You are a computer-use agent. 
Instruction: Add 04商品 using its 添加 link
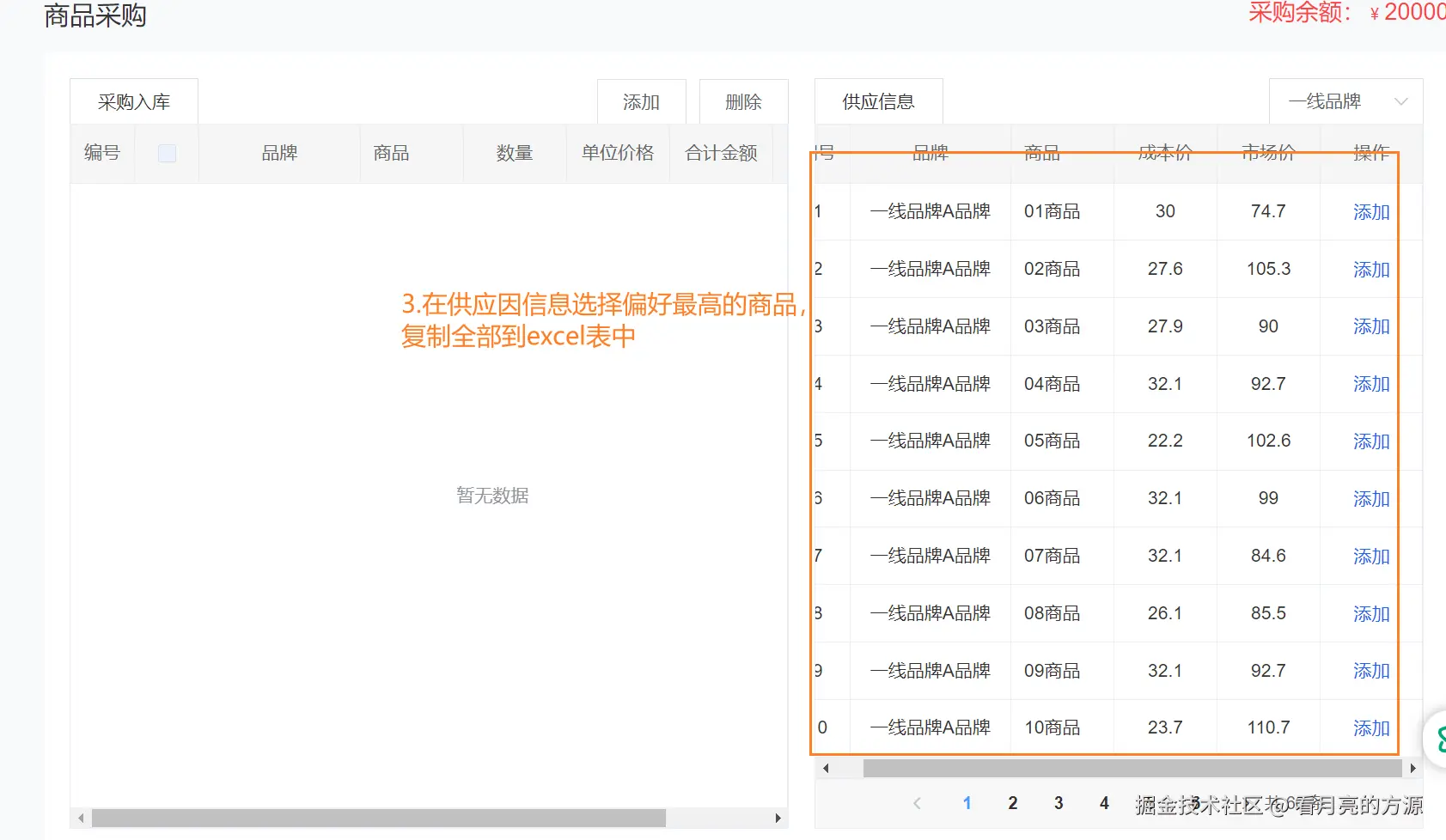(x=1371, y=384)
